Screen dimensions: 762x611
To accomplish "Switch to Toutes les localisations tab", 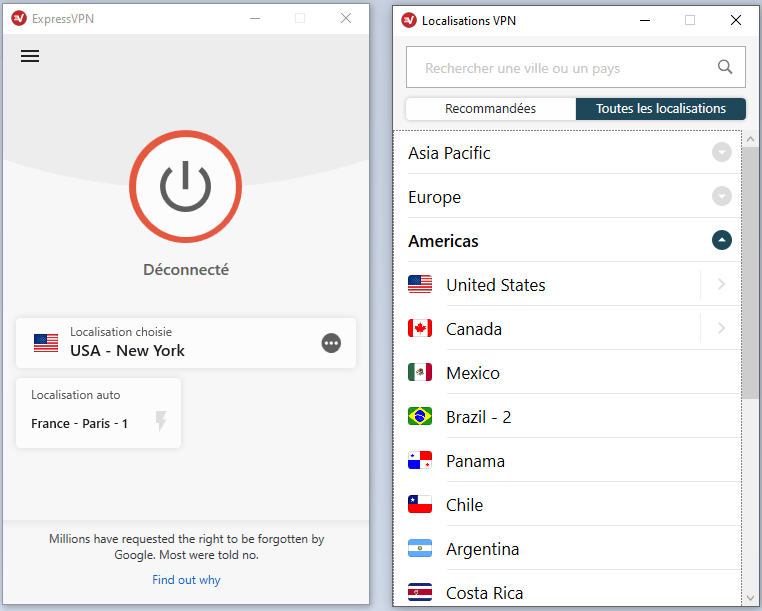I will (661, 109).
